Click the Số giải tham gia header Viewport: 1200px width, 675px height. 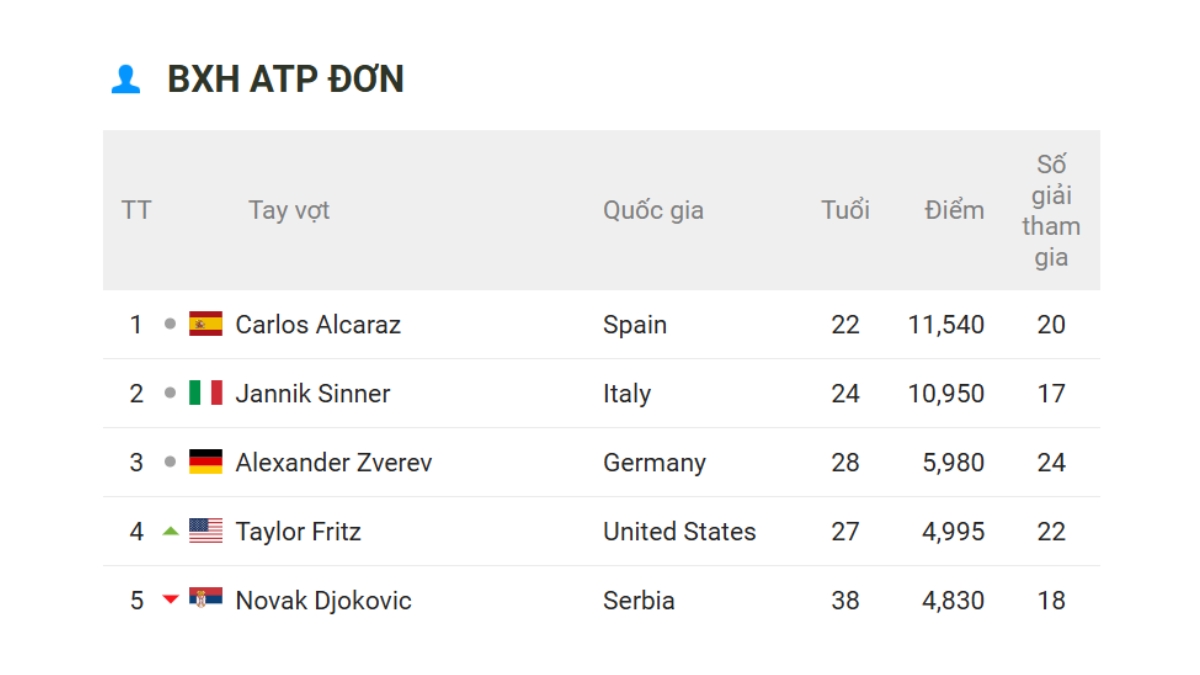pyautogui.click(x=1051, y=210)
